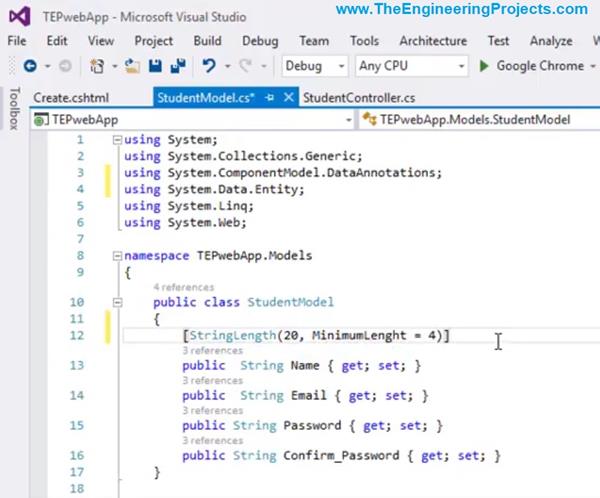Open the Navigate Backward history dropdown arrow
The width and height of the screenshot is (600, 498).
click(x=47, y=67)
